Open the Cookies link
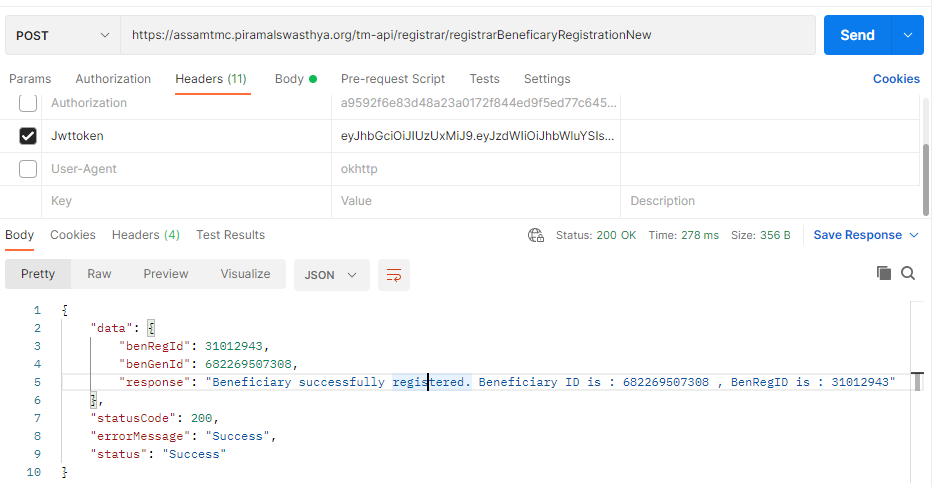946x487 pixels. (x=895, y=79)
